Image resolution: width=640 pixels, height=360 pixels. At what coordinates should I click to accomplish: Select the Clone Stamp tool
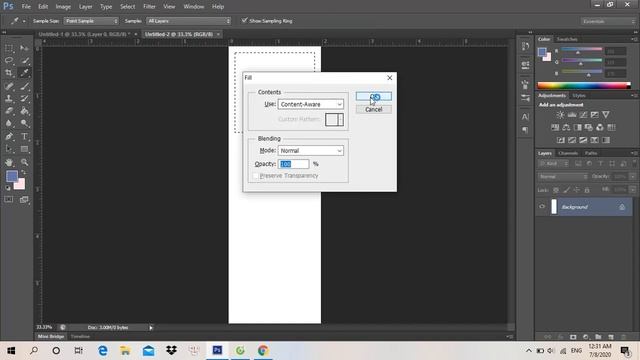(x=9, y=98)
